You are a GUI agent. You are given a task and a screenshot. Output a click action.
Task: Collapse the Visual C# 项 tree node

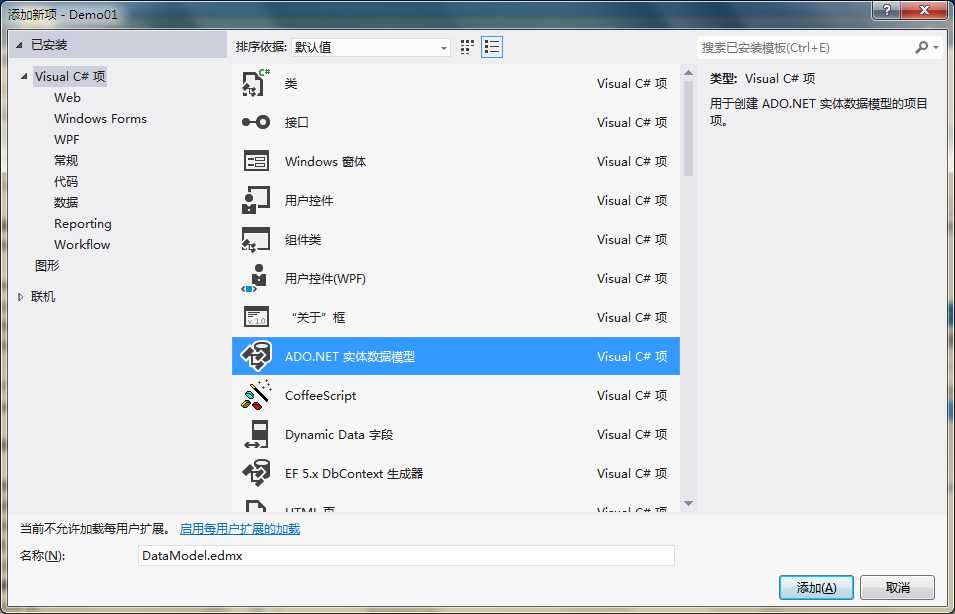tap(24, 77)
